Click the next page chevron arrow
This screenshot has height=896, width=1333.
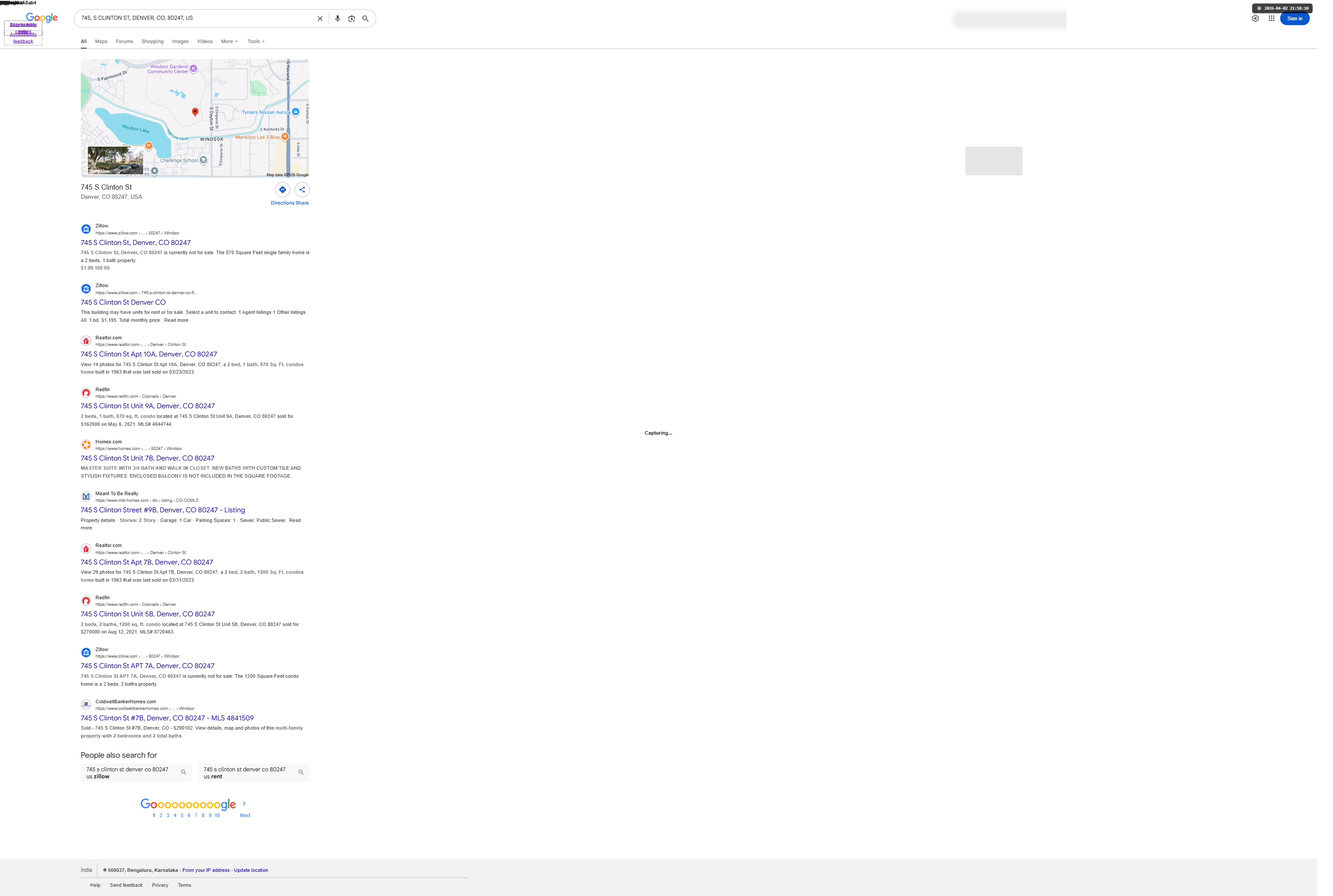pos(244,804)
